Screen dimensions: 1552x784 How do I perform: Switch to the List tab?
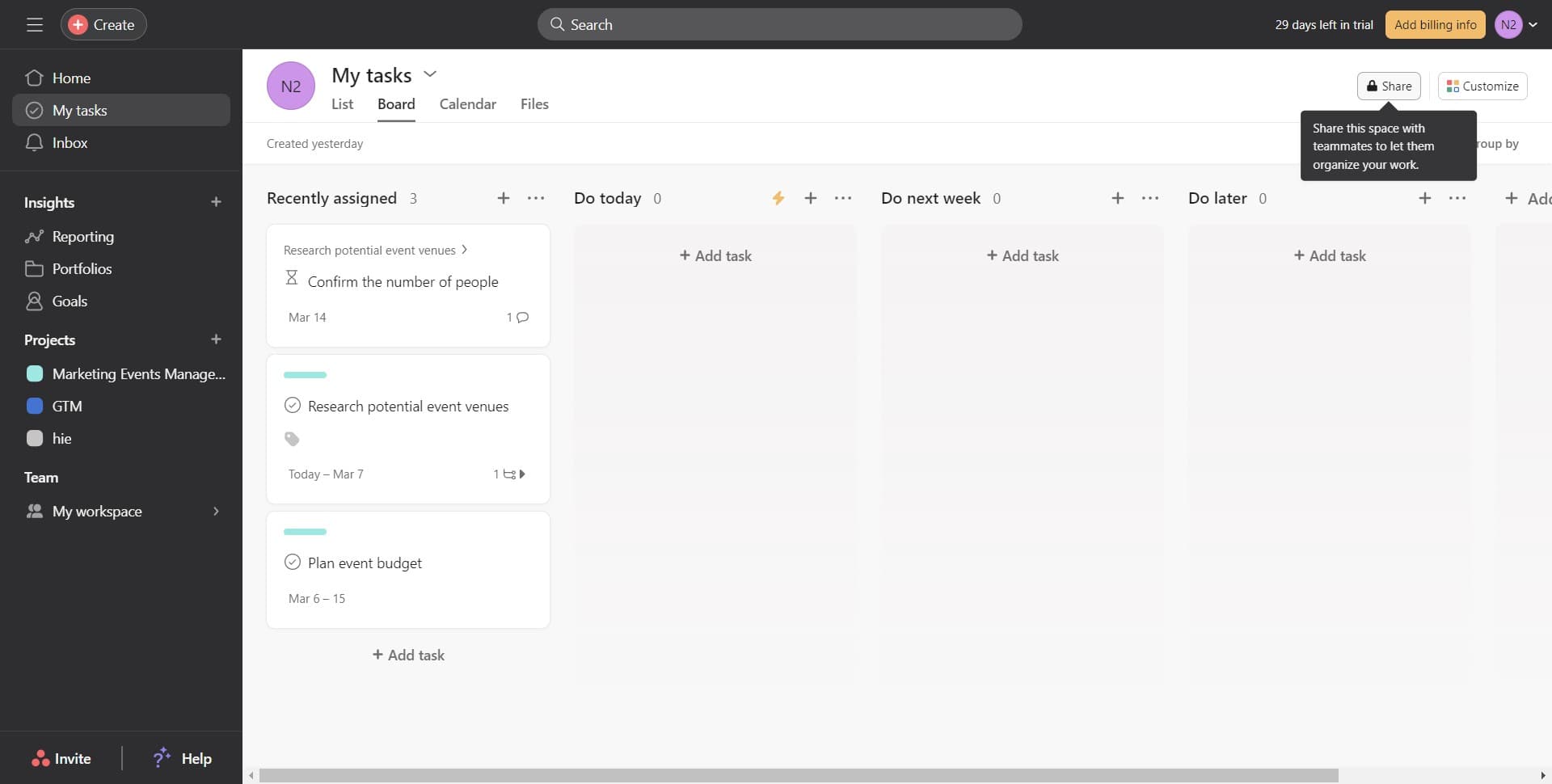pyautogui.click(x=342, y=103)
